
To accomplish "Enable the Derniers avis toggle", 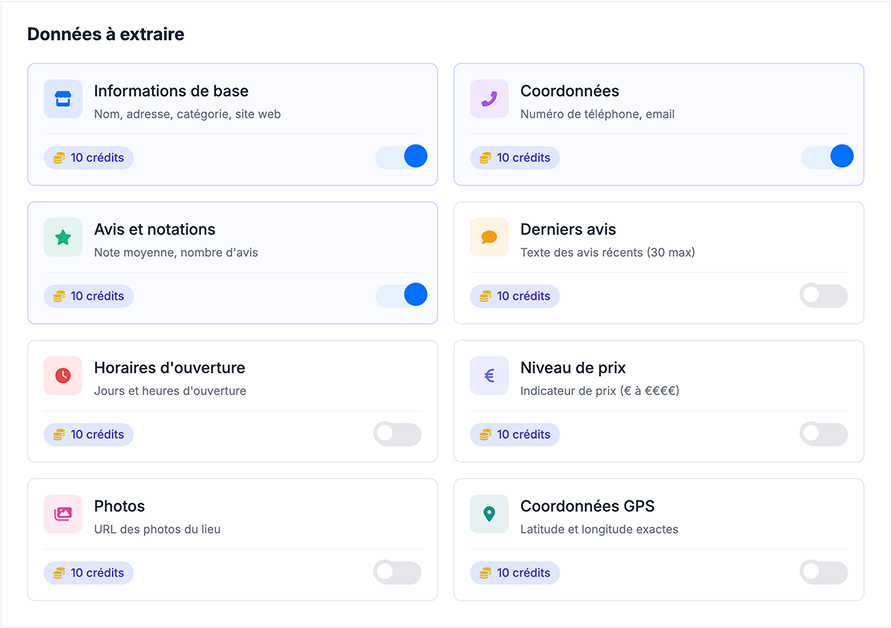I will pyautogui.click(x=823, y=296).
